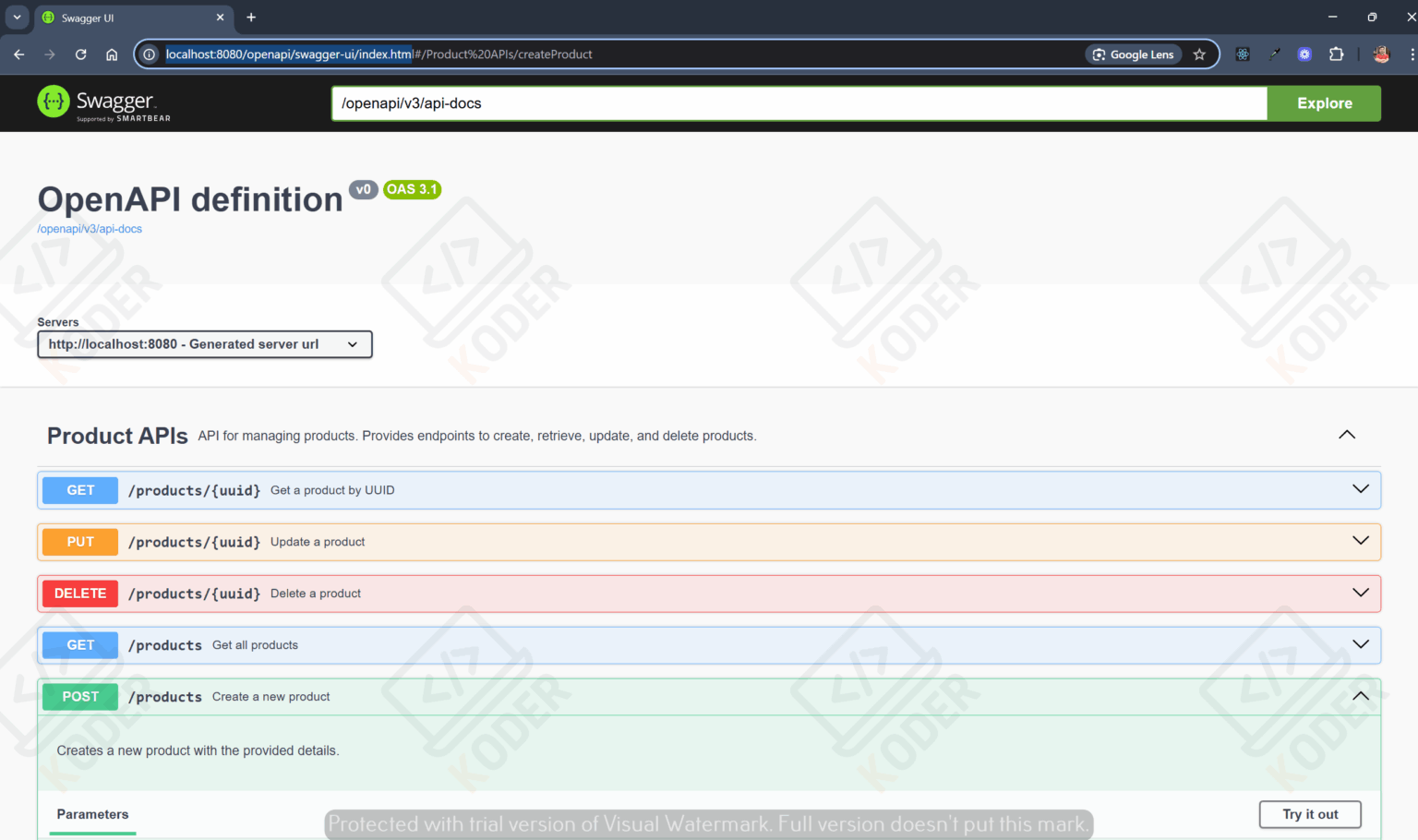
Task: Go to browser home page icon
Action: tap(112, 54)
